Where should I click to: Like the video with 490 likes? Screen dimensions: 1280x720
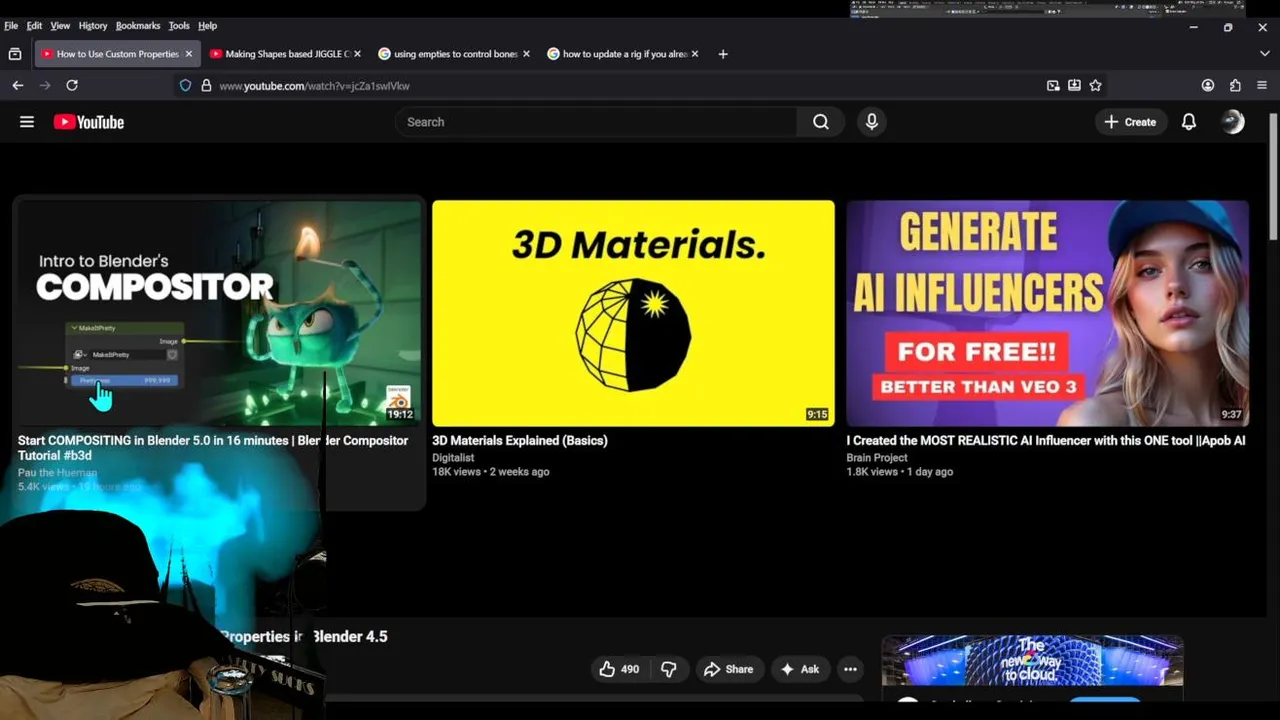(x=619, y=669)
